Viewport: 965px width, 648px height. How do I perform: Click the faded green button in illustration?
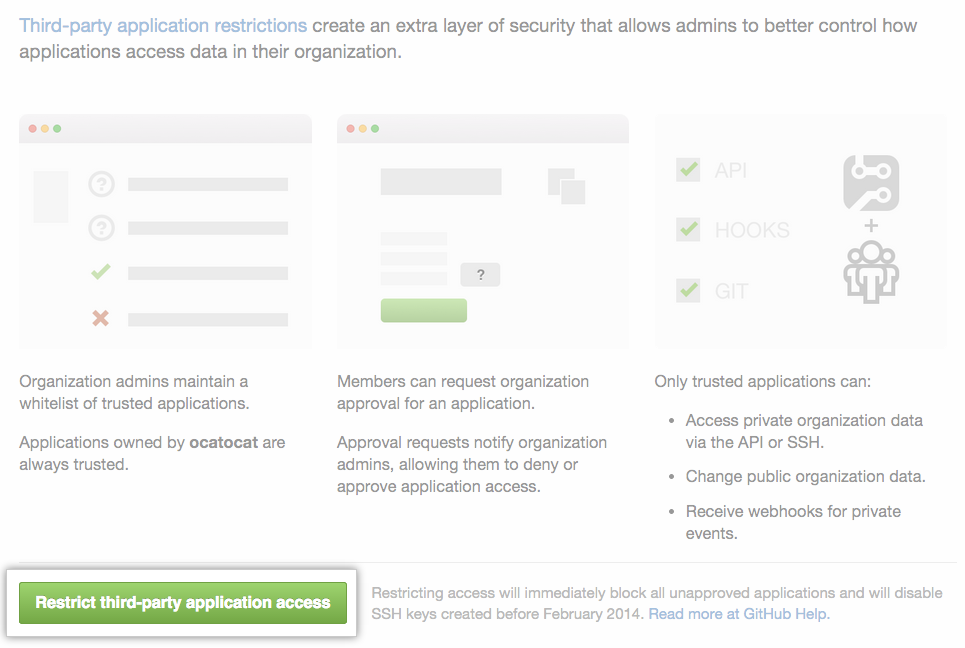click(x=424, y=310)
